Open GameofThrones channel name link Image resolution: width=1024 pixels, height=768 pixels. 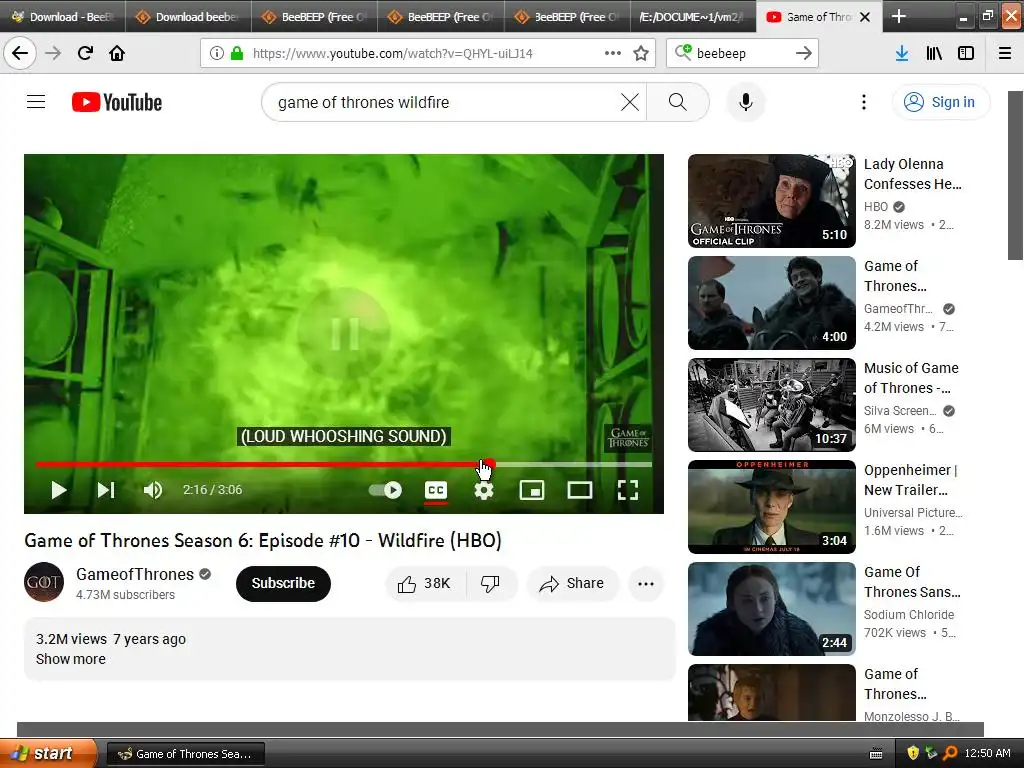pos(135,574)
